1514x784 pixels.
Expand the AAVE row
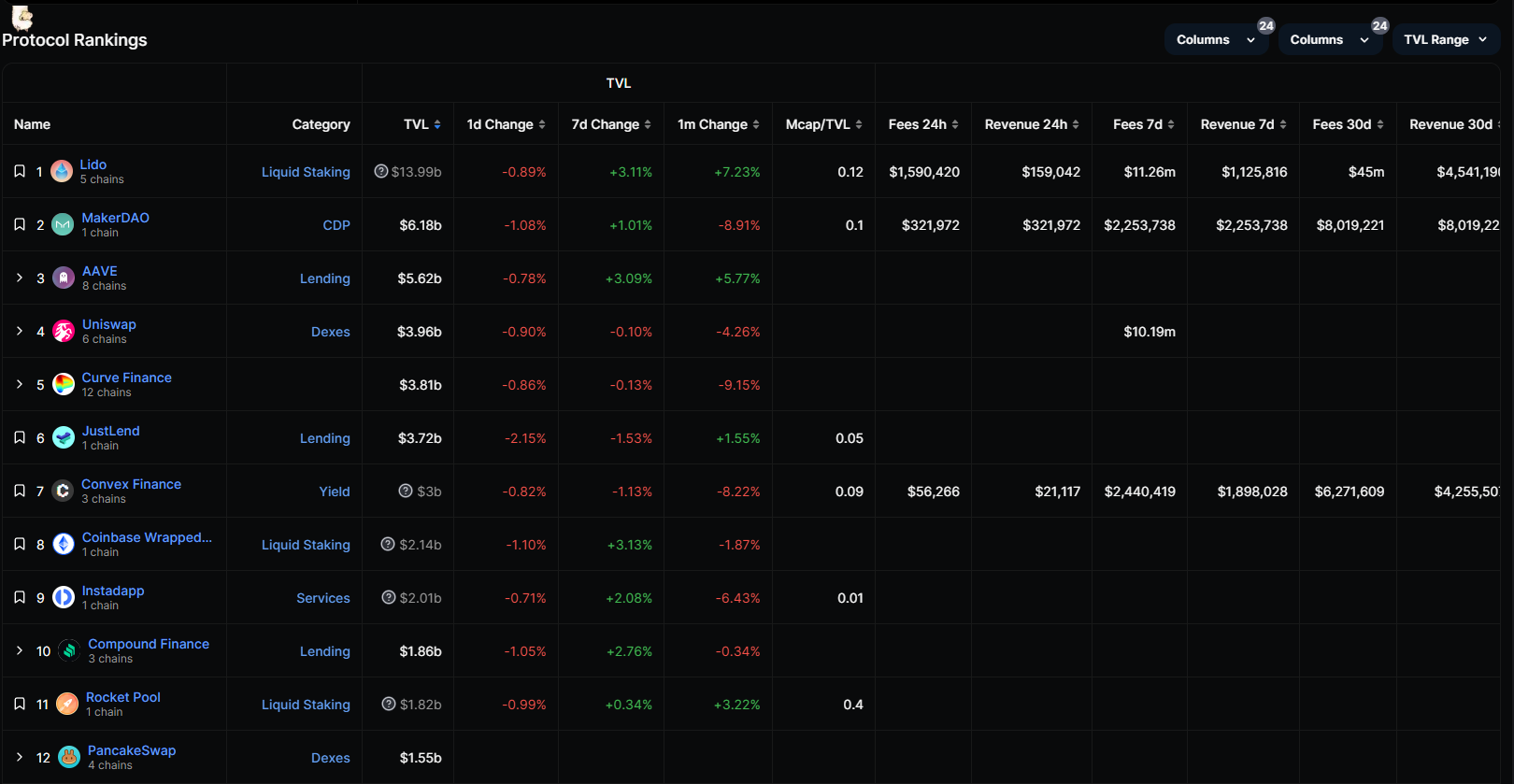click(x=20, y=278)
